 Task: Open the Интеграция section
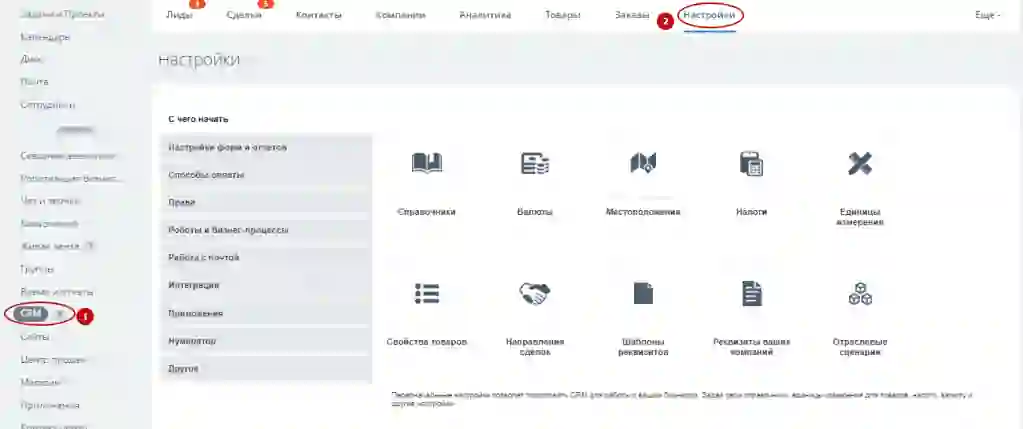tap(266, 286)
